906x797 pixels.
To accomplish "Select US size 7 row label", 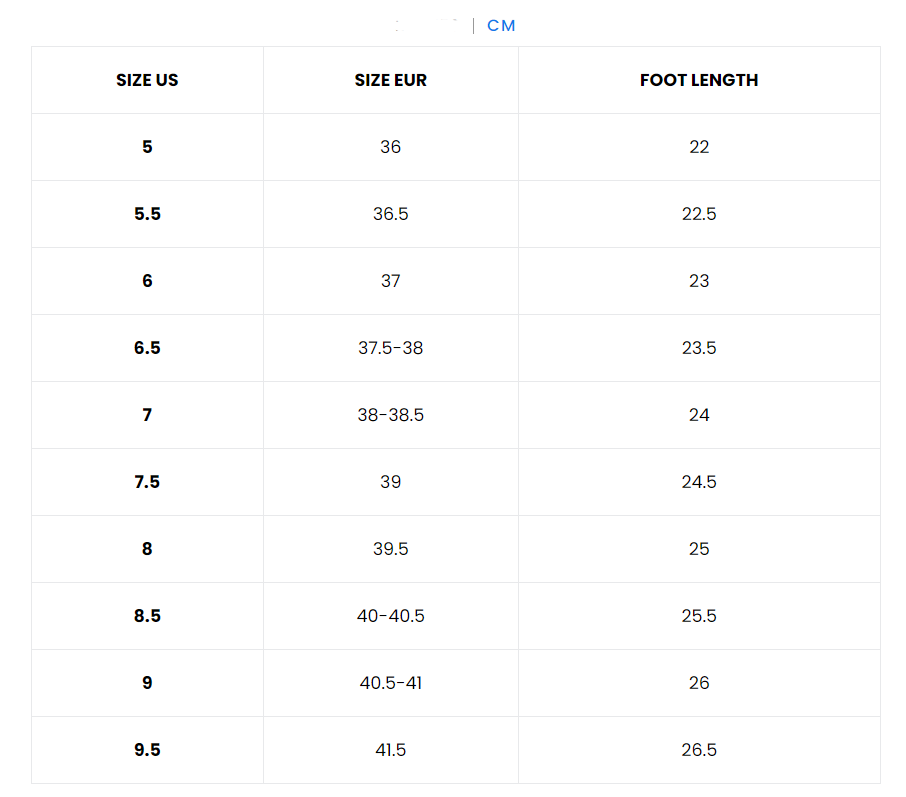I will point(147,415).
